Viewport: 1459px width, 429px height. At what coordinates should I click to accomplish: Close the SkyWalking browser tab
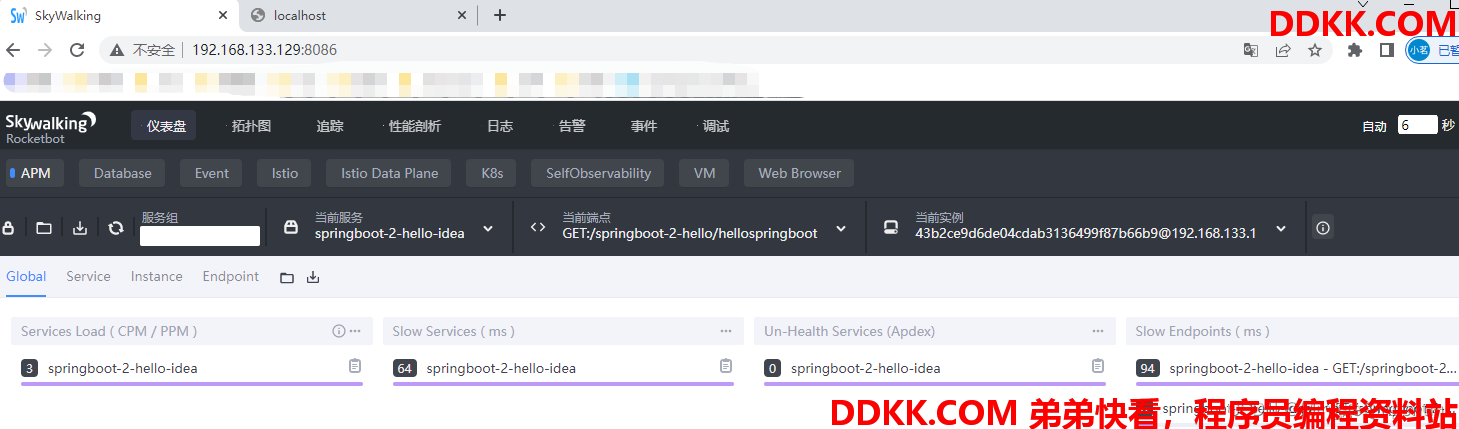click(222, 15)
